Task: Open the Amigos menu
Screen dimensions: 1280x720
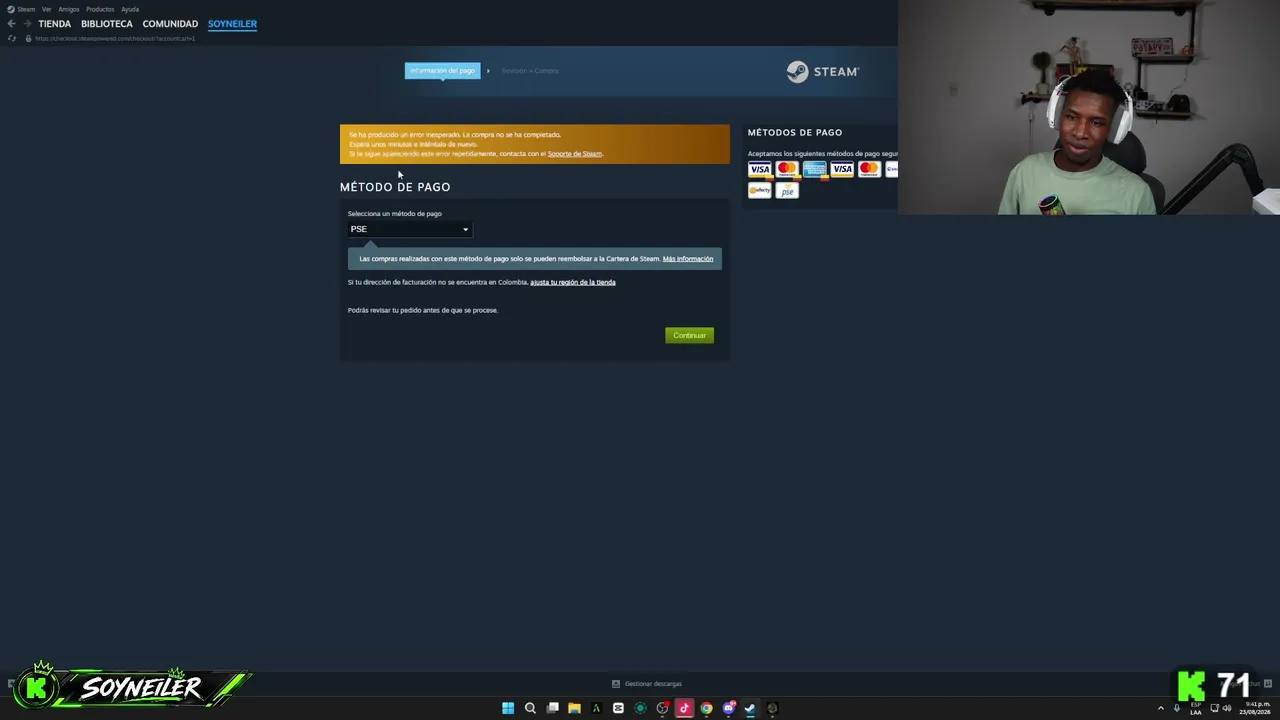Action: pos(69,9)
